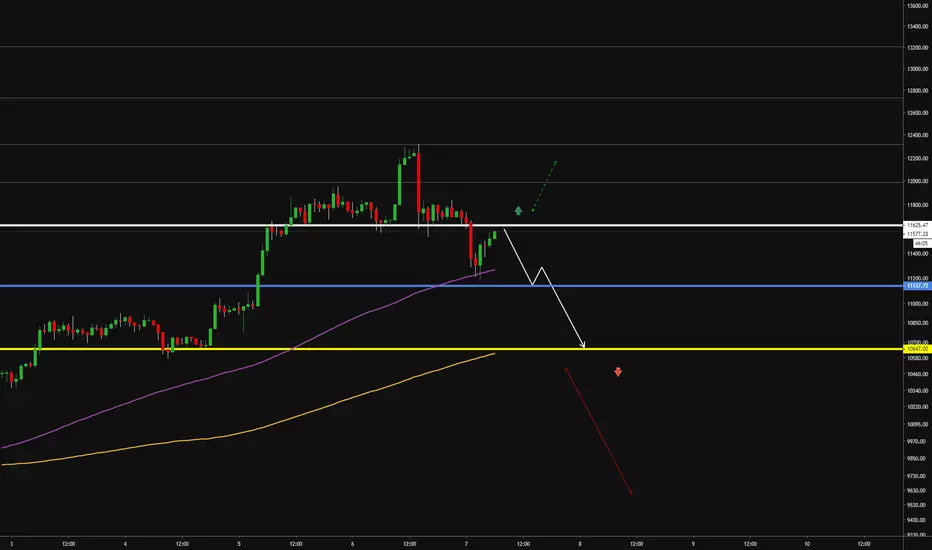Image resolution: width=932 pixels, height=550 pixels.
Task: Click the 9430.00 price axis label
Action: pyautogui.click(x=918, y=520)
